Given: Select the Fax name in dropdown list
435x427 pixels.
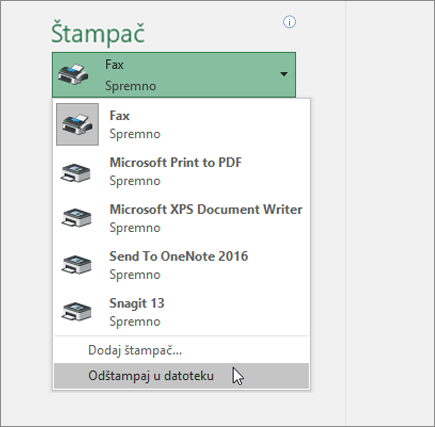Looking at the screenshot, I should 119,116.
